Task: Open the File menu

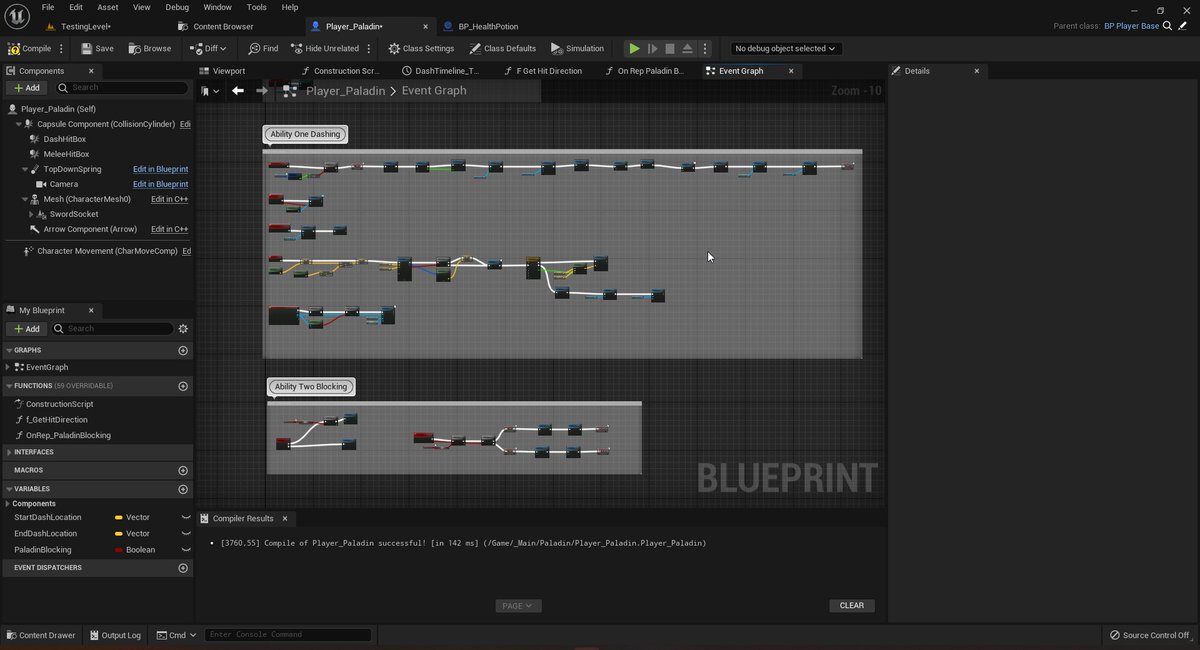Action: [x=48, y=7]
